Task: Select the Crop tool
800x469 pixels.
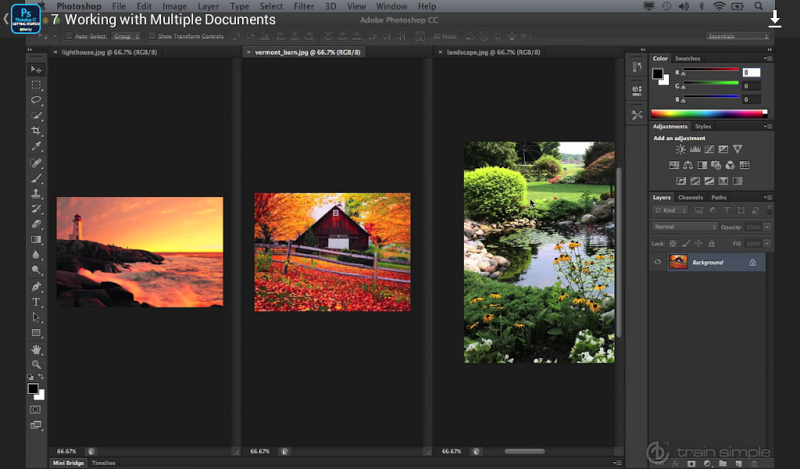Action: [x=36, y=131]
